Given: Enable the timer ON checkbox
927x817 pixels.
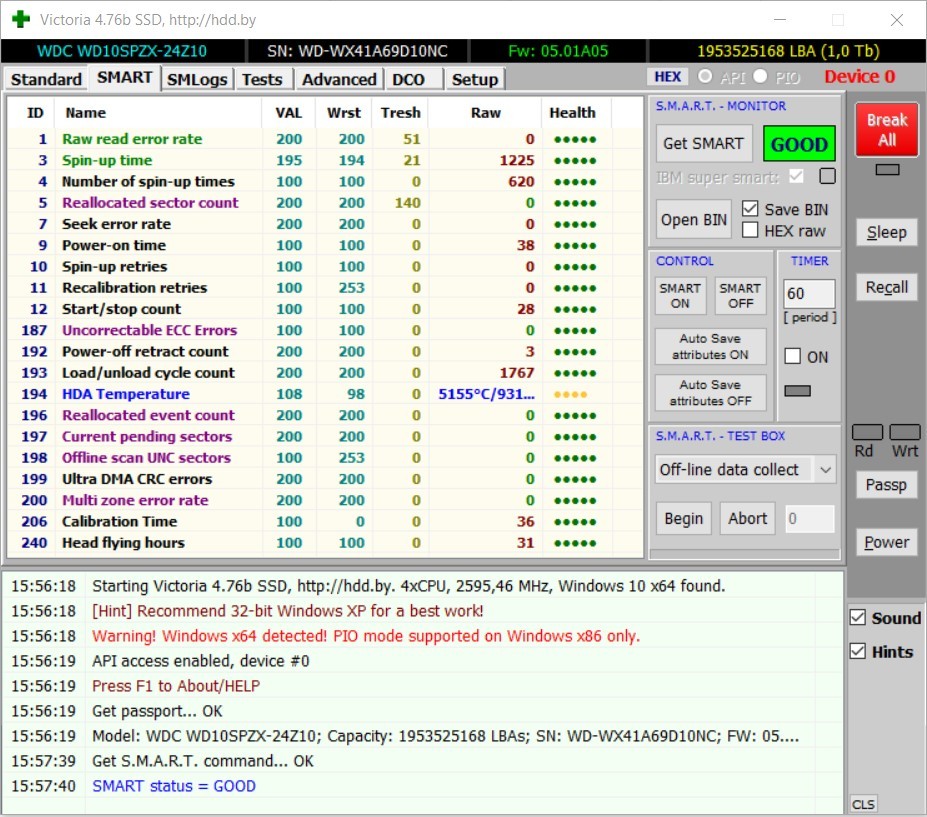Looking at the screenshot, I should (x=792, y=356).
